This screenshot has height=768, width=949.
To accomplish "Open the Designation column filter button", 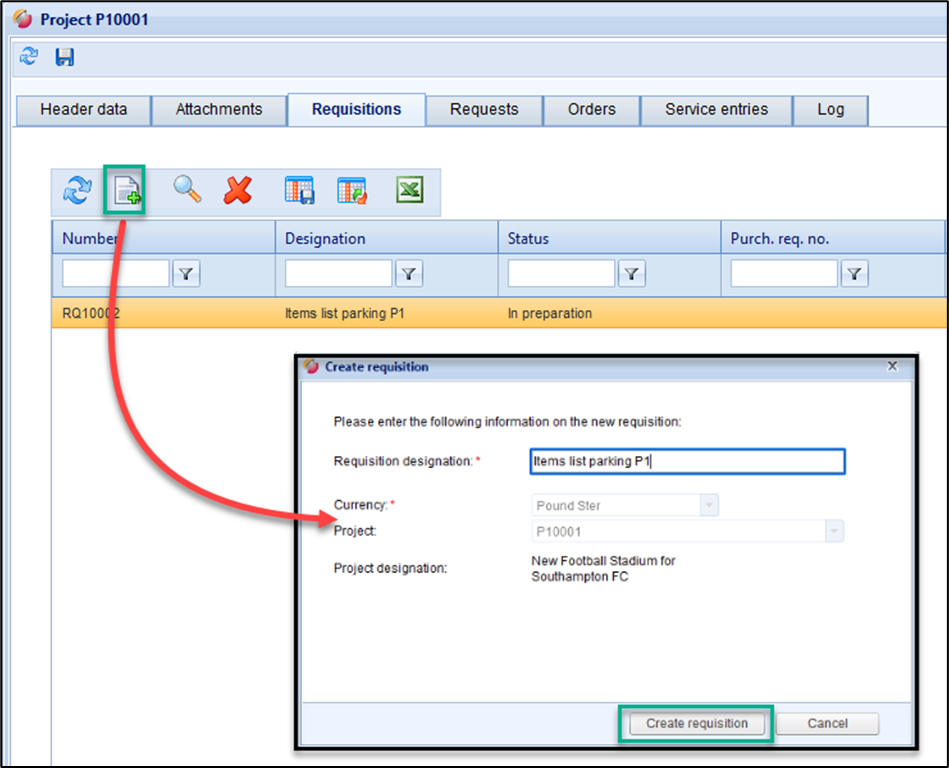I will [409, 274].
